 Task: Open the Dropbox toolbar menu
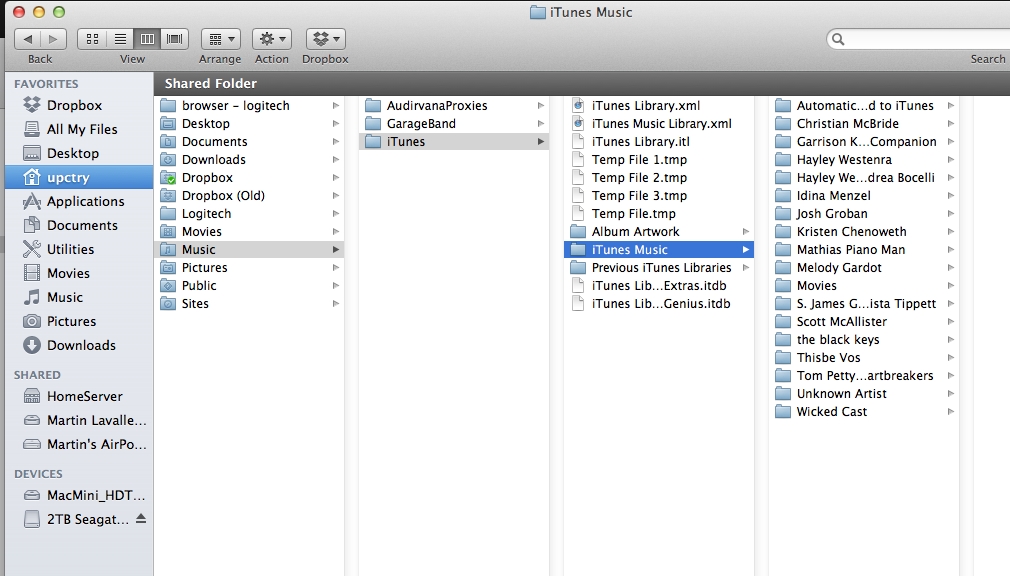(325, 39)
